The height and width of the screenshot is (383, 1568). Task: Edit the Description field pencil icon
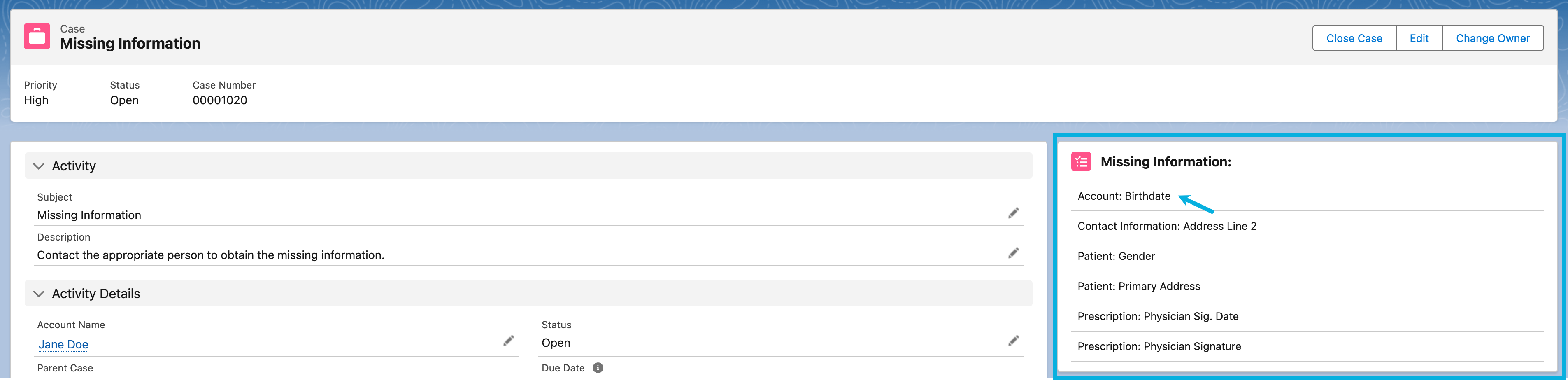(x=1014, y=253)
